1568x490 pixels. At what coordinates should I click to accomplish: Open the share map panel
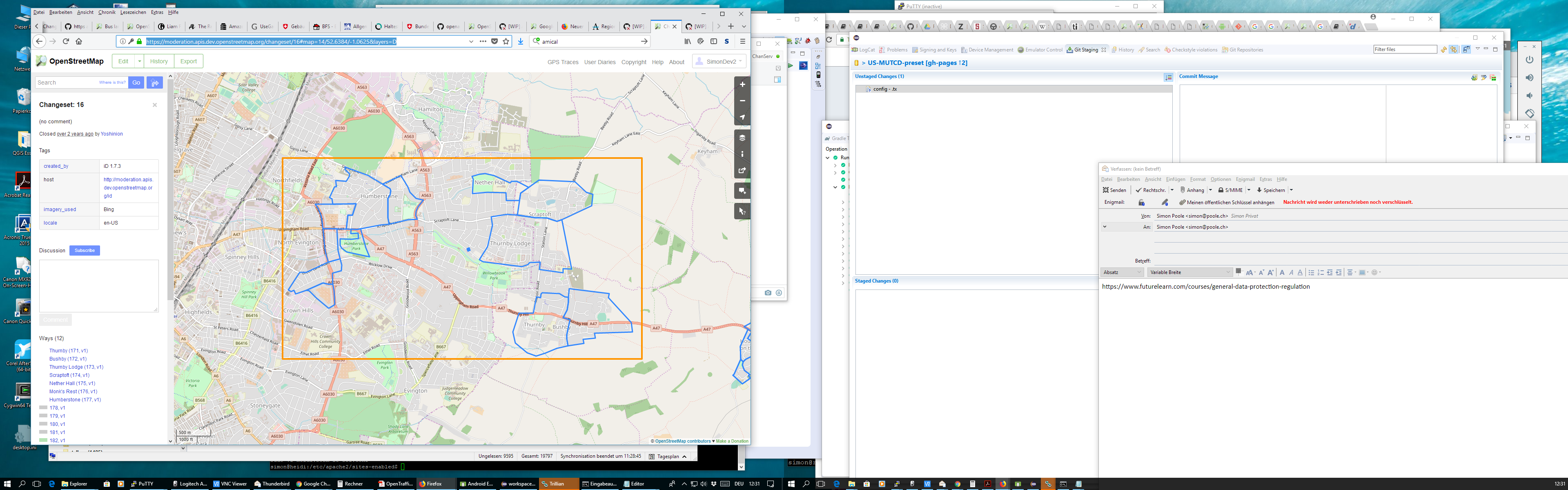tap(742, 170)
